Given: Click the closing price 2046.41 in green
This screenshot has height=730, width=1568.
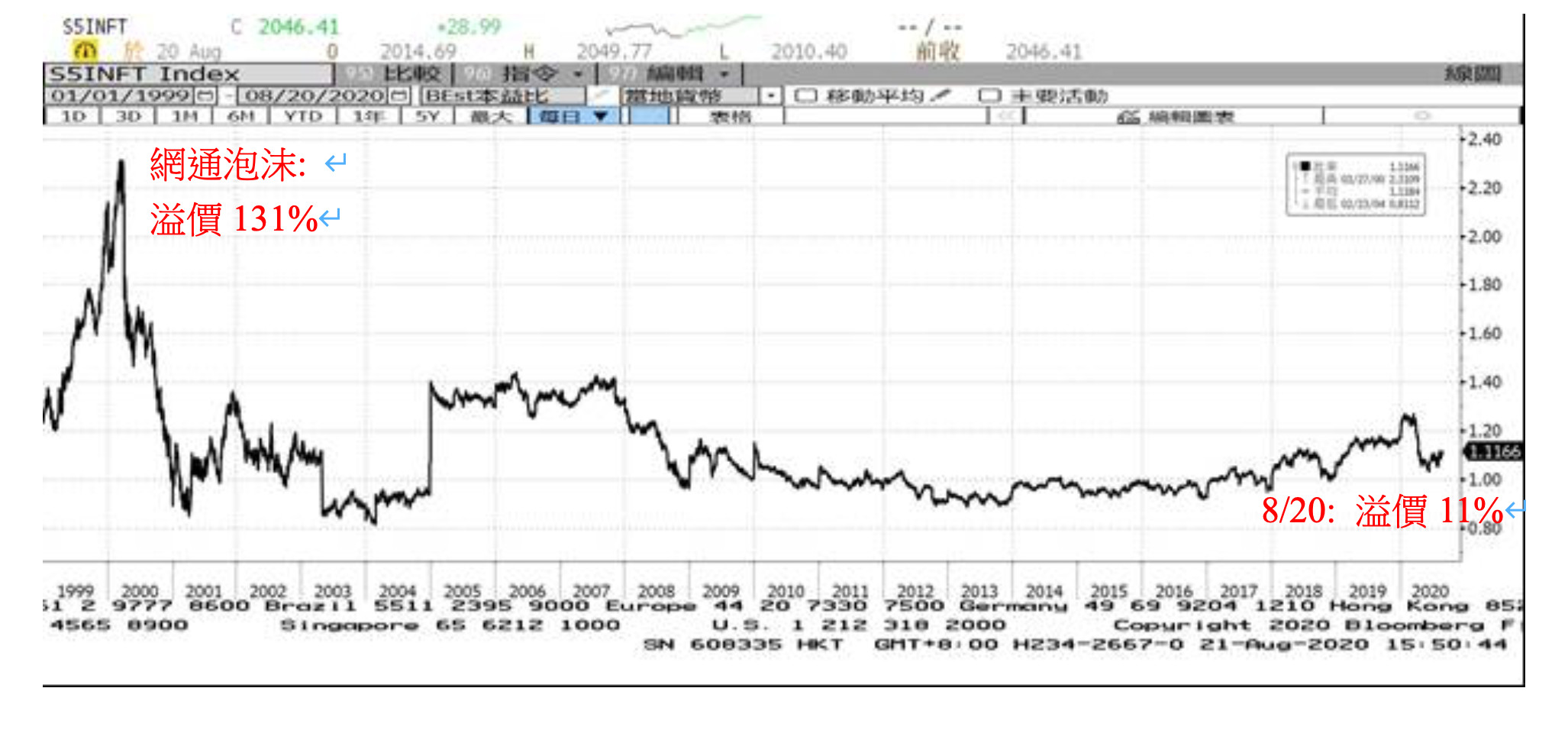Looking at the screenshot, I should (298, 27).
